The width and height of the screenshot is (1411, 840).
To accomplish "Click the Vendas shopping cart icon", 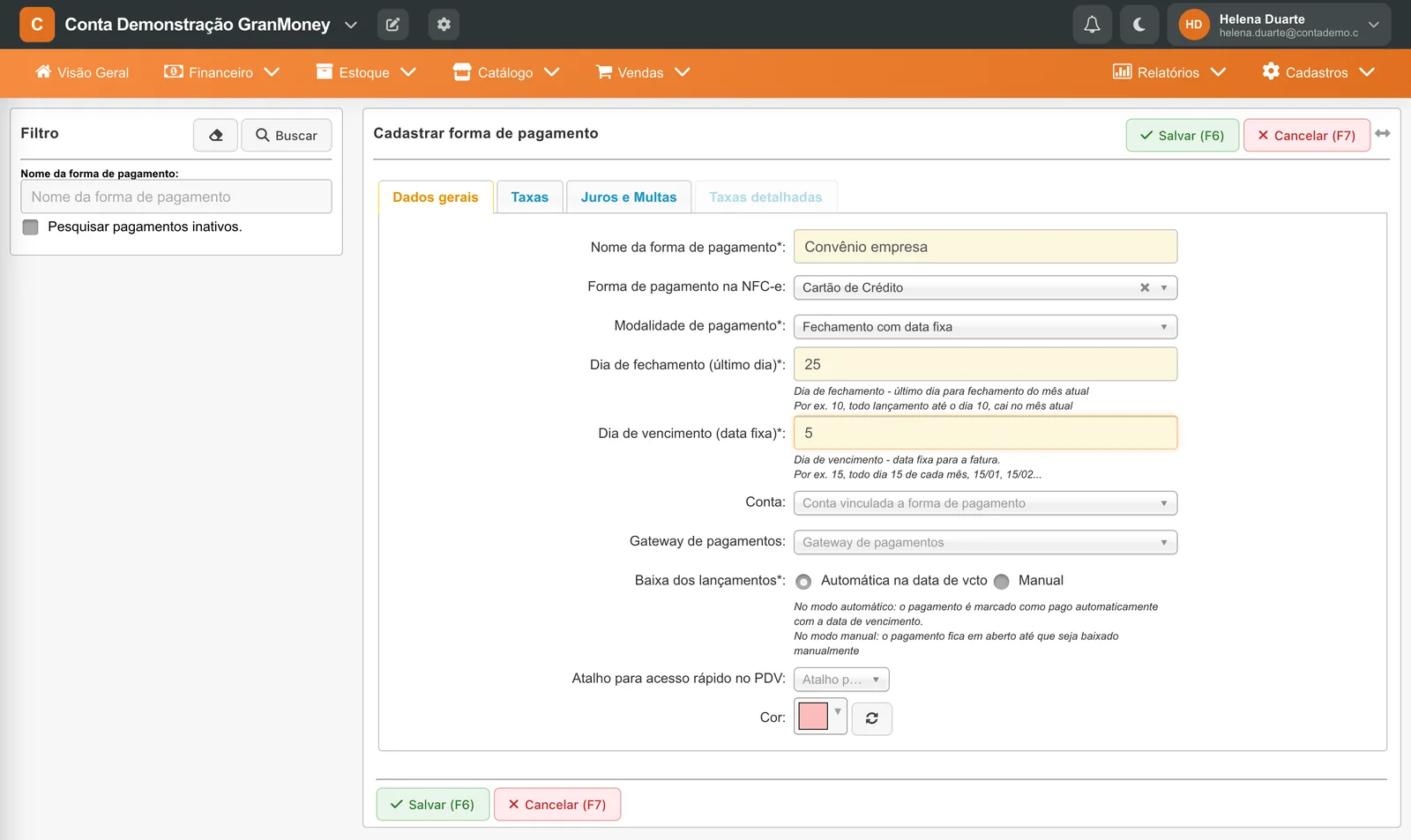I will [x=604, y=72].
